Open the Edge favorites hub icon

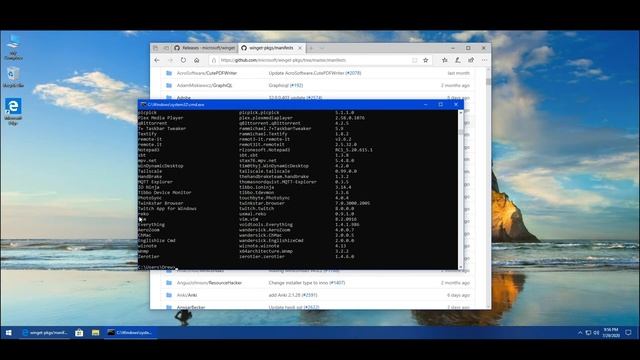click(x=444, y=60)
